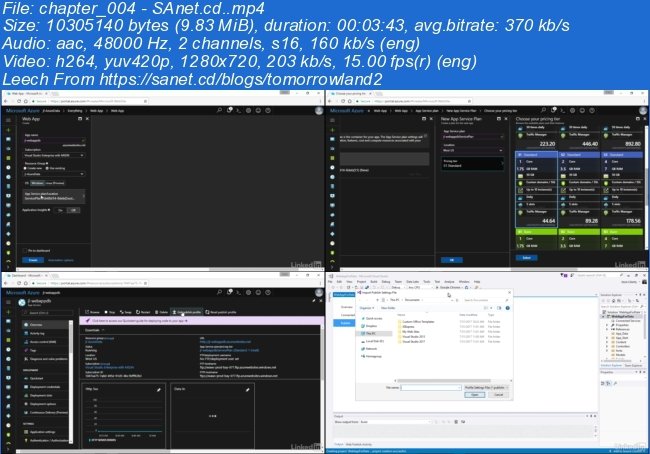This screenshot has width=650, height=454.
Task: Toggle preview pane icon in file dialog
Action: coord(499,308)
